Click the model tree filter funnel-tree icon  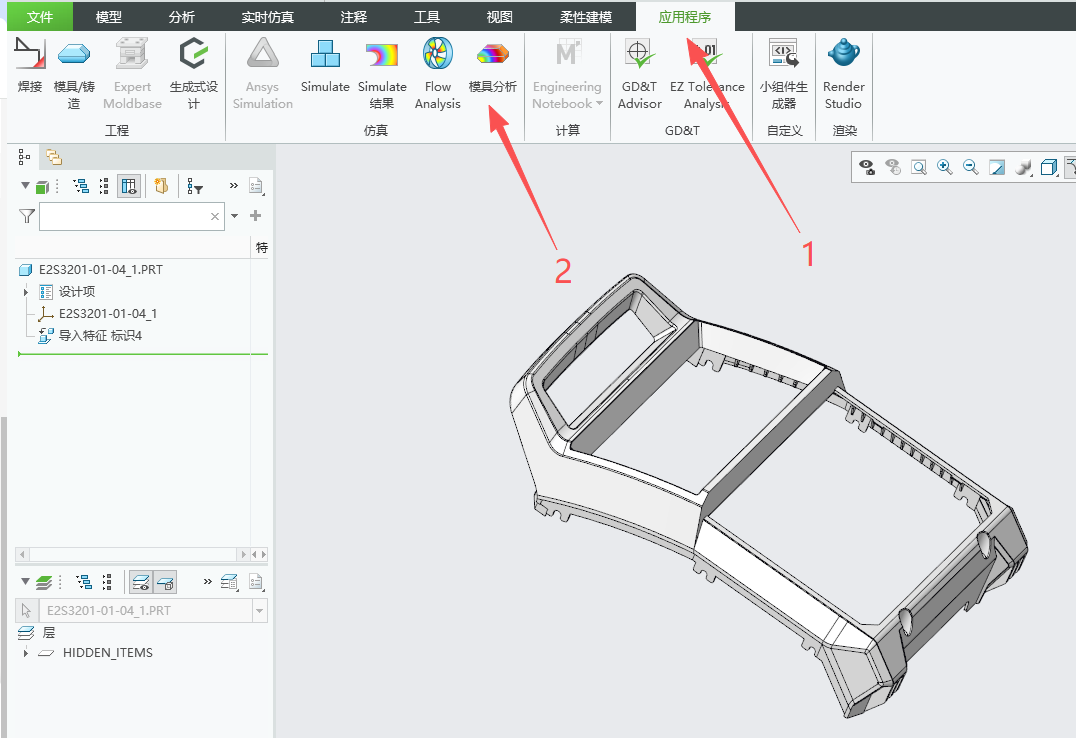tap(195, 186)
